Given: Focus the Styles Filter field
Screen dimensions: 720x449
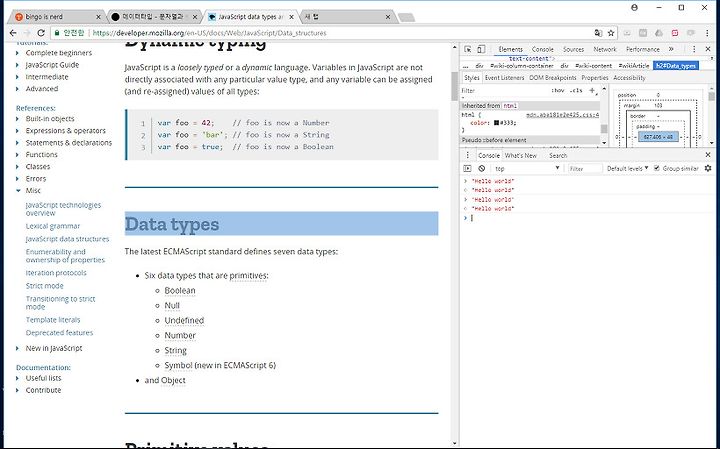Looking at the screenshot, I should [505, 90].
